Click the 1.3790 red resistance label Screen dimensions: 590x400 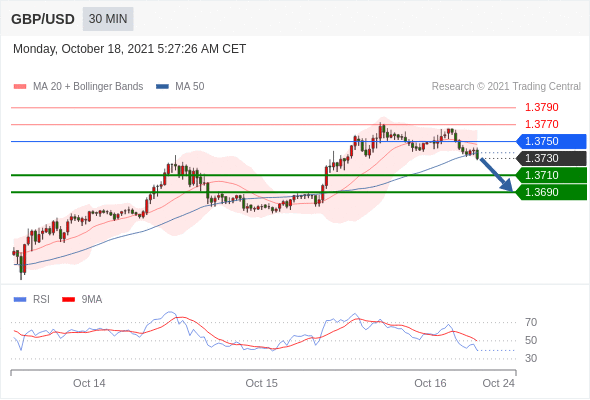pos(541,108)
